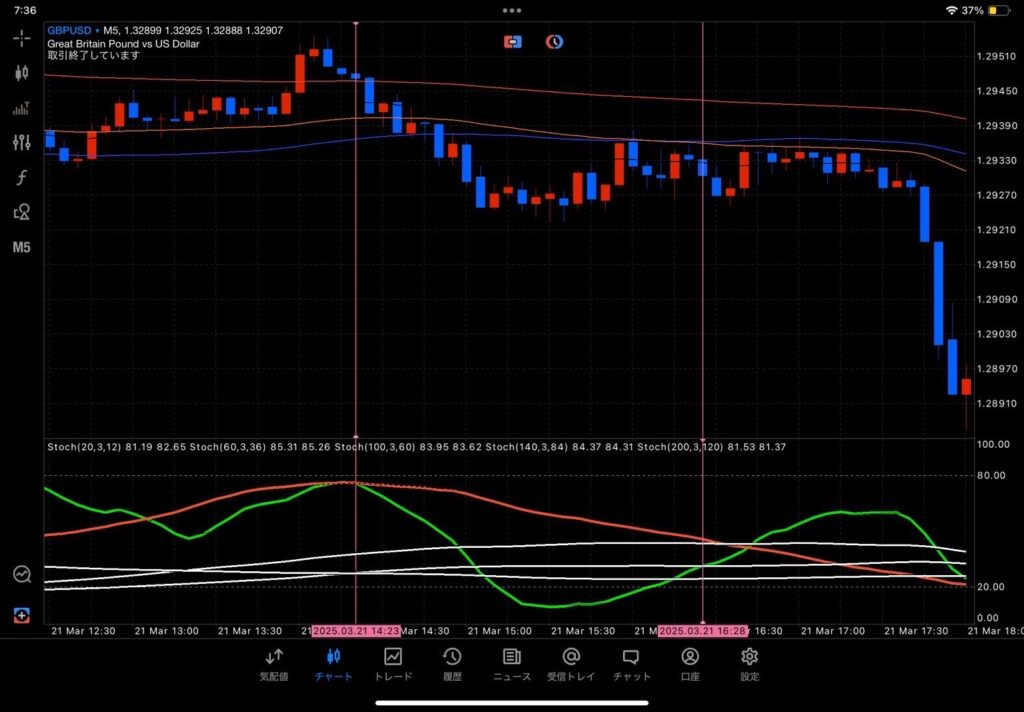Open chart type candlestick icon
1024x712 pixels.
tap(22, 73)
